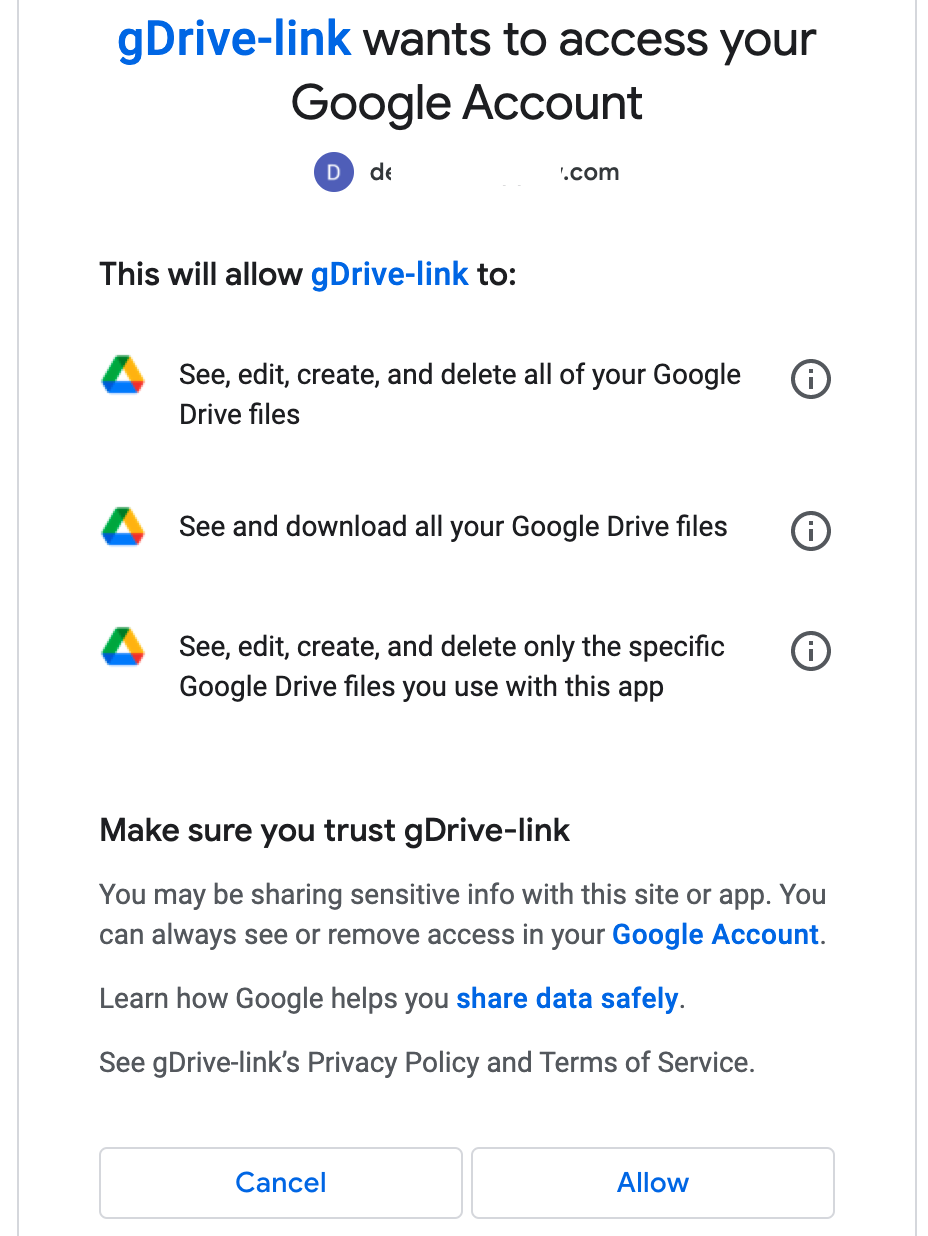Show info for "See and download" permission
Viewport: 928px width, 1236px height.
click(811, 531)
